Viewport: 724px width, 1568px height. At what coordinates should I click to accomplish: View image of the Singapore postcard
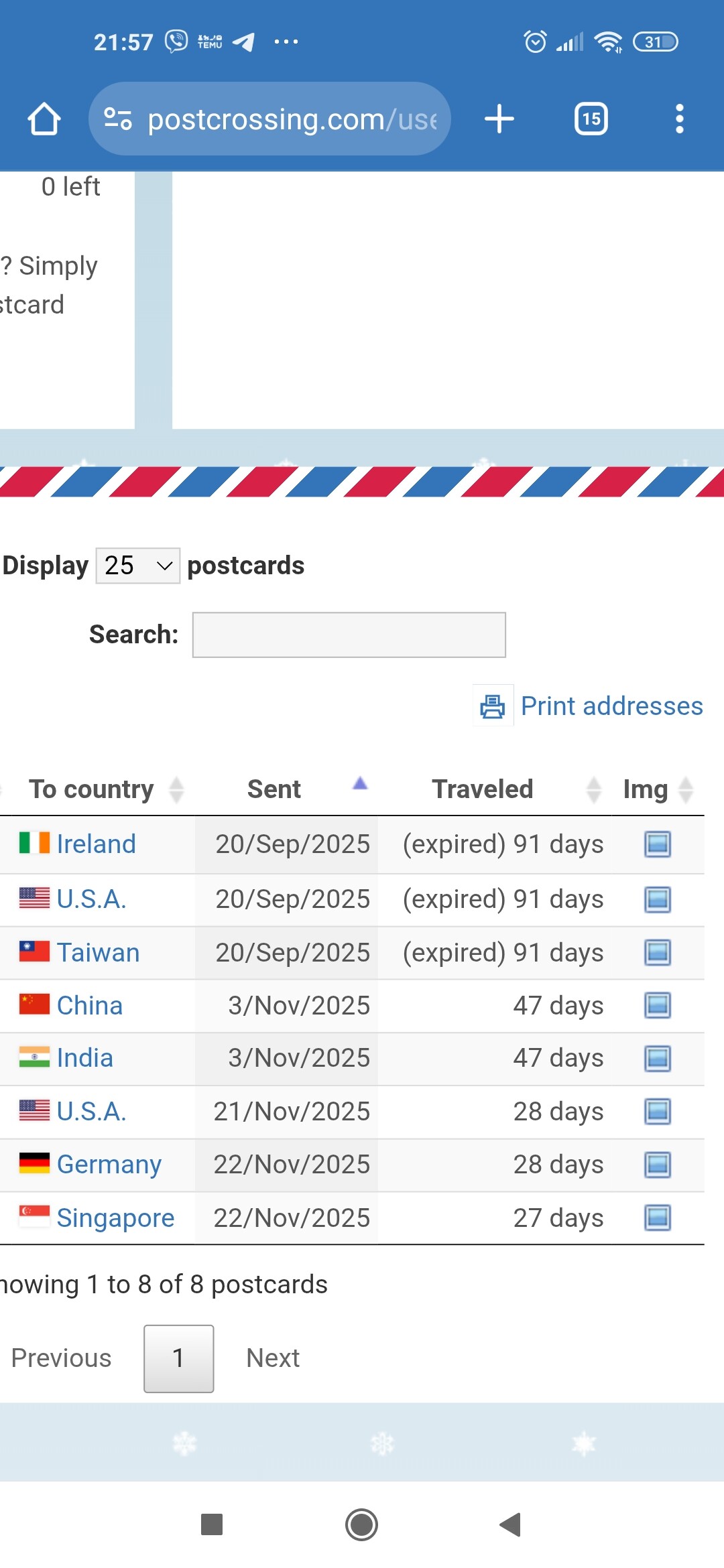(x=657, y=1218)
